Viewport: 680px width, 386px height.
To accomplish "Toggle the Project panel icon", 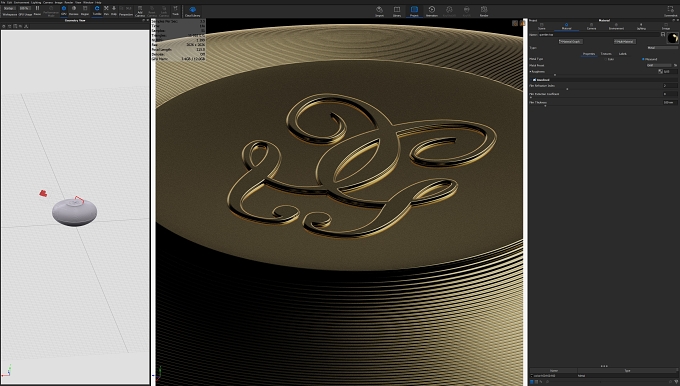I will point(414,11).
